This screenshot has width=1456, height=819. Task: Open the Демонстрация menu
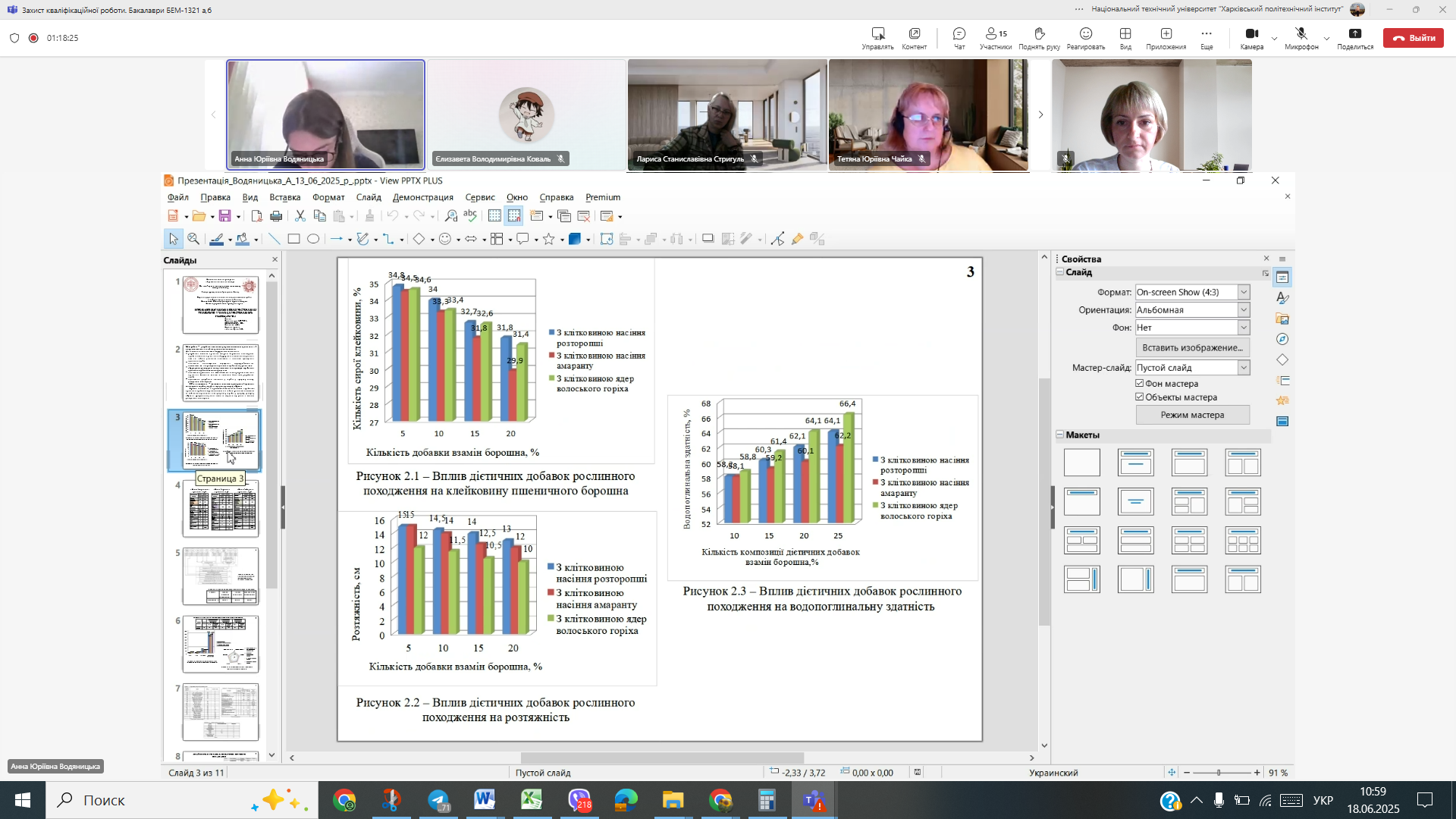pyautogui.click(x=422, y=197)
